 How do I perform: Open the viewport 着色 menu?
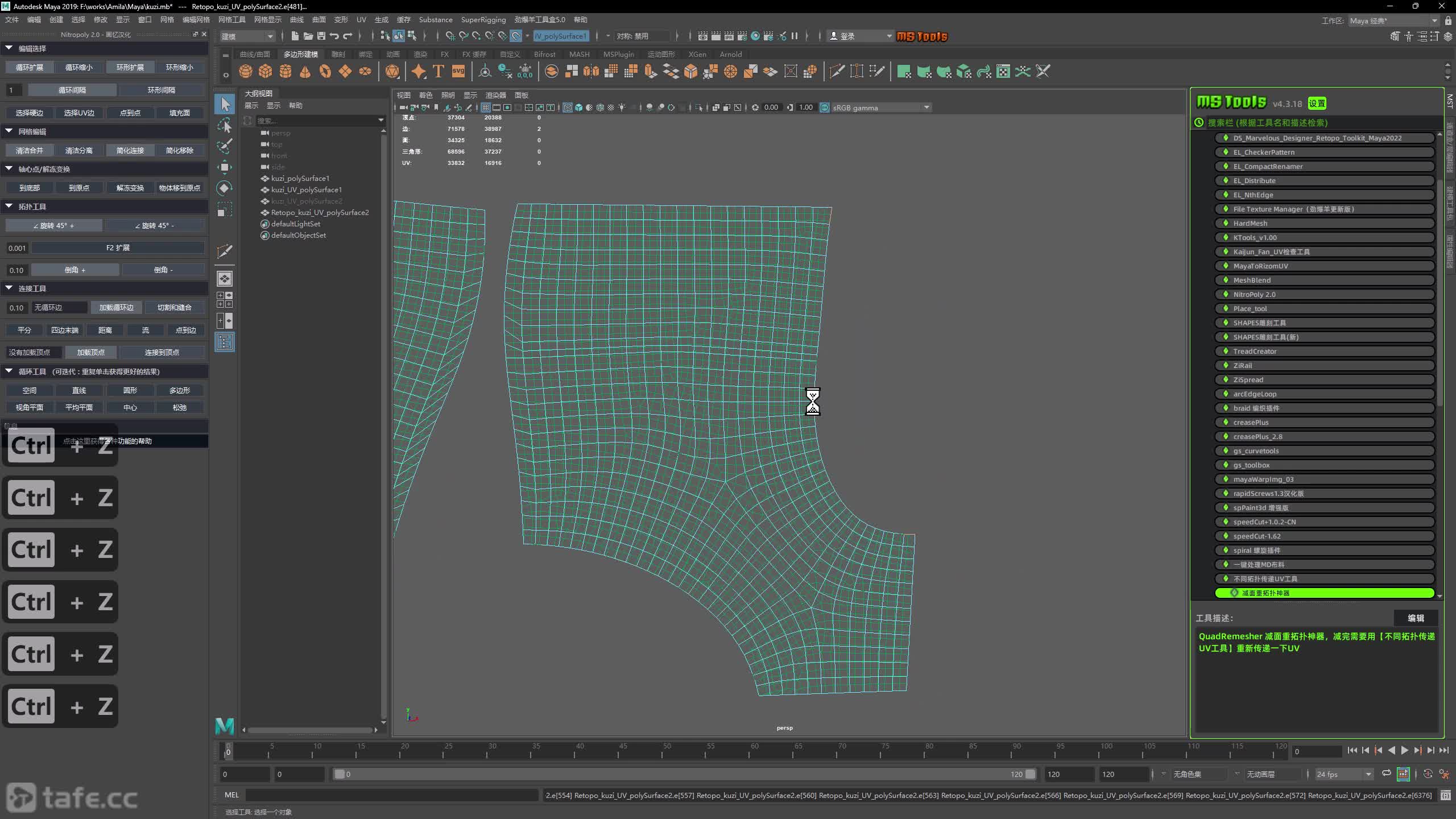425,95
